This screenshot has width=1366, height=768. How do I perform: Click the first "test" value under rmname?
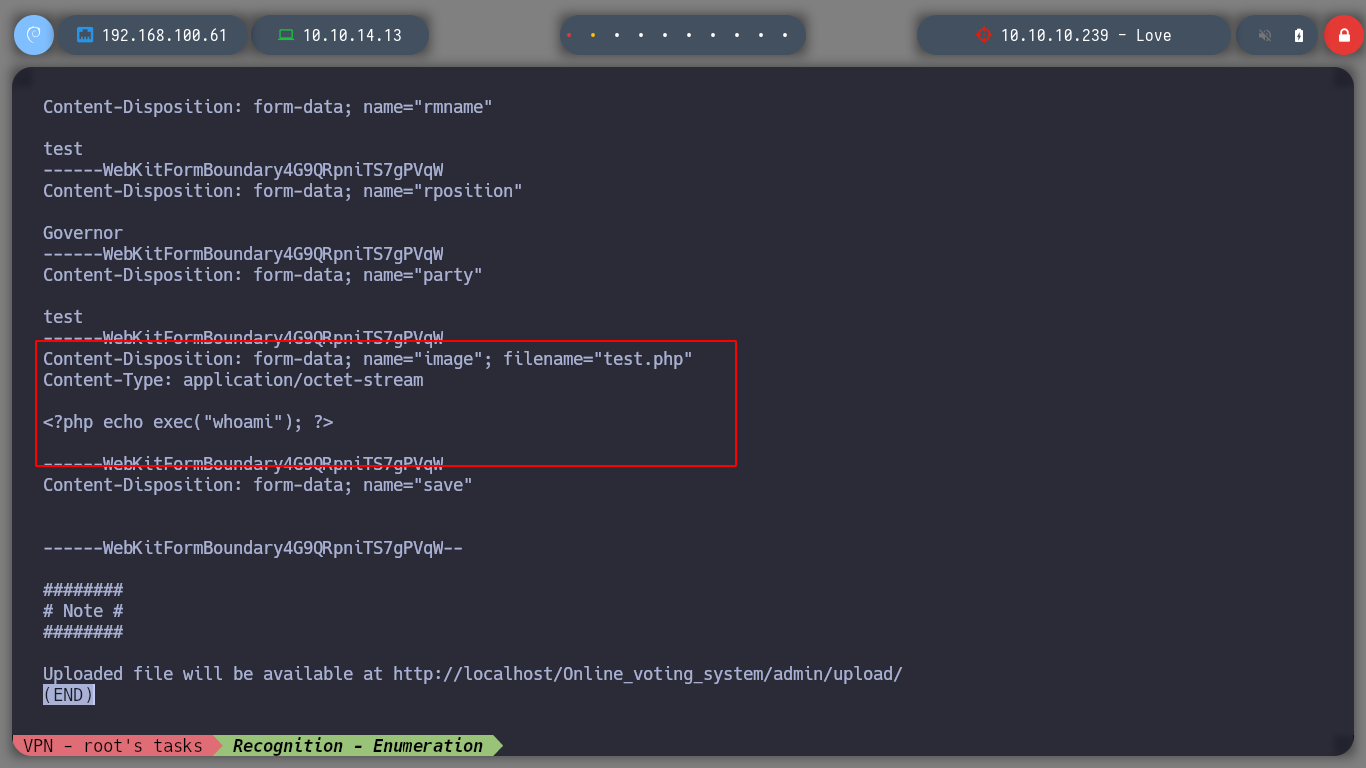(63, 149)
